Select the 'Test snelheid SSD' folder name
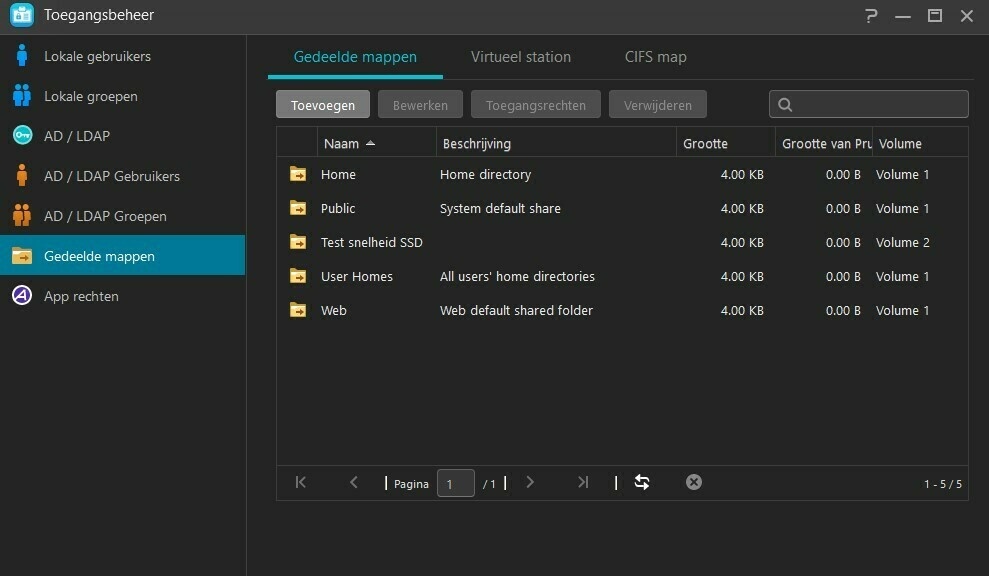The height and width of the screenshot is (576, 989). (372, 242)
